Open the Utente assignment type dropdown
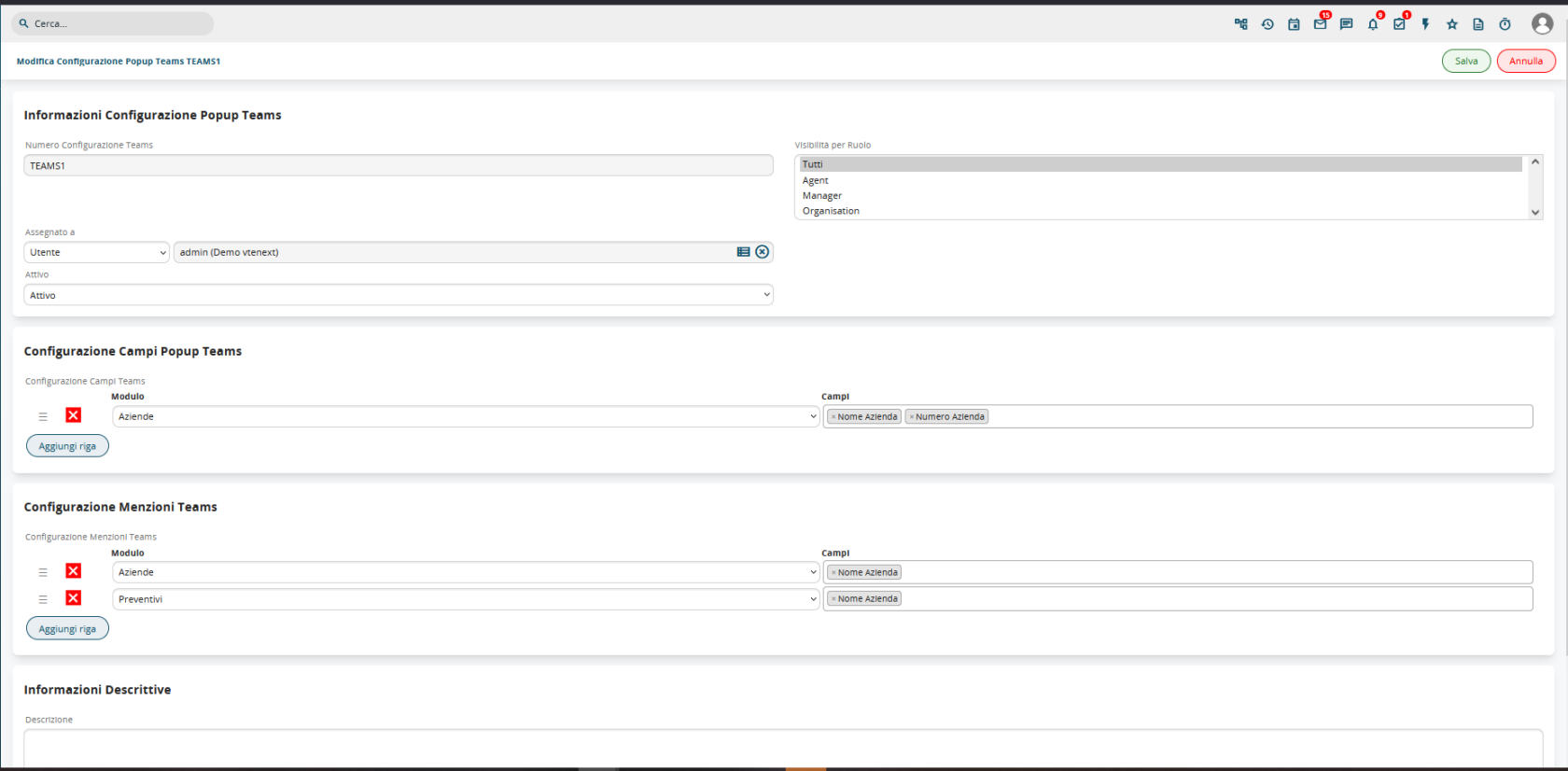Viewport: 1568px width, 771px height. click(x=97, y=252)
